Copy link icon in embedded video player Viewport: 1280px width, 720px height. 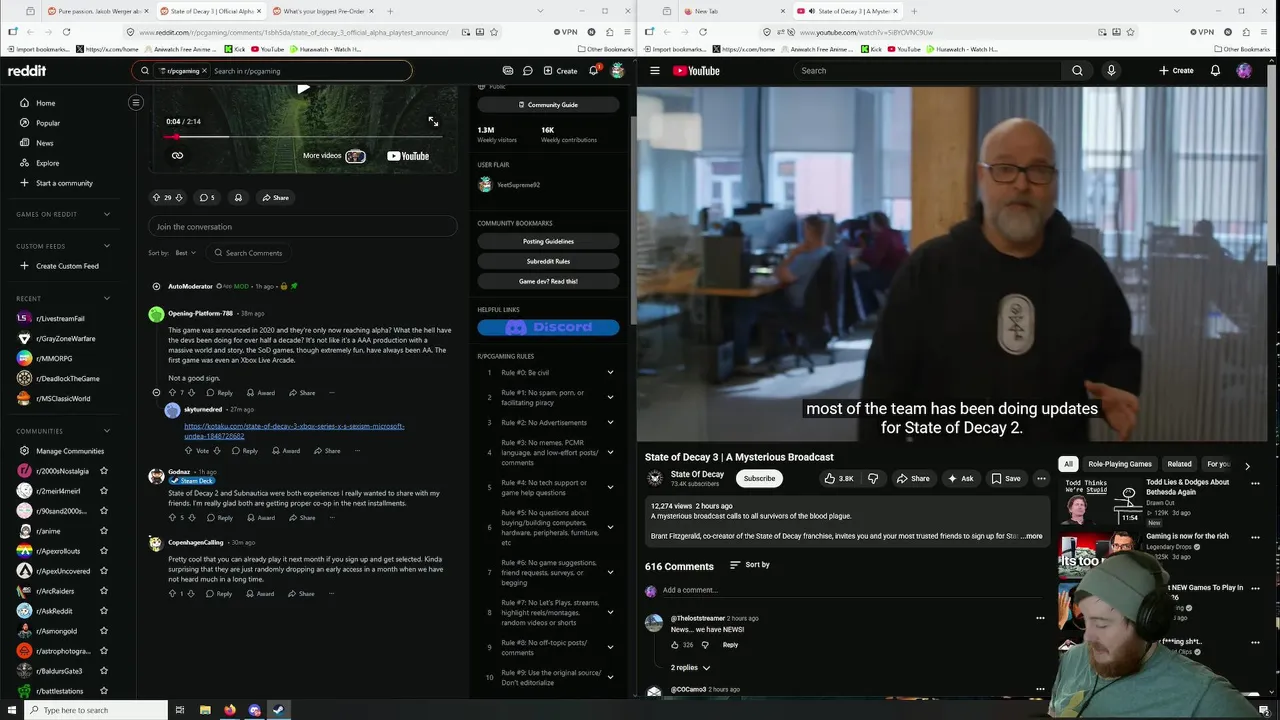(177, 155)
